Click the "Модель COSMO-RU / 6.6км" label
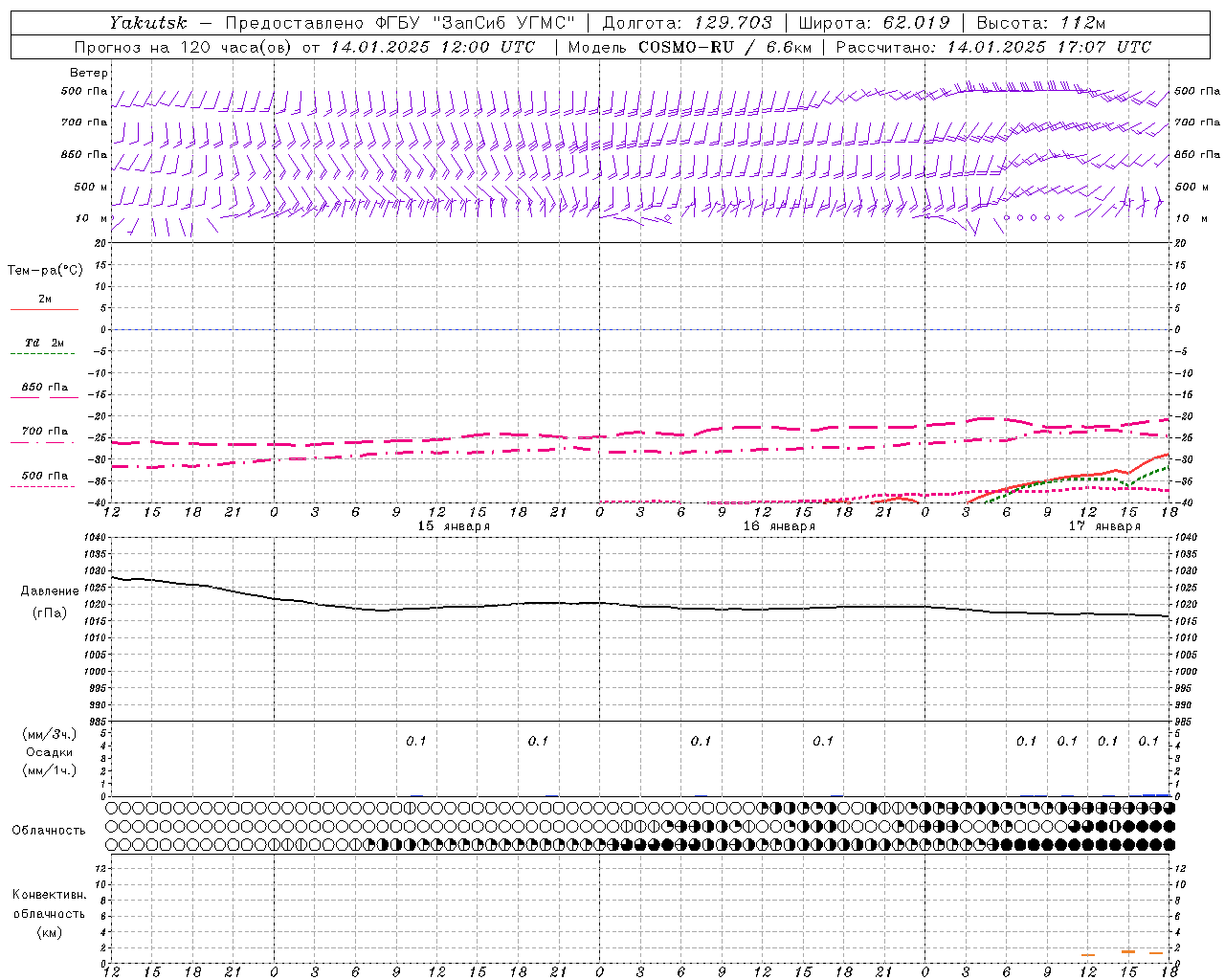 (x=689, y=47)
